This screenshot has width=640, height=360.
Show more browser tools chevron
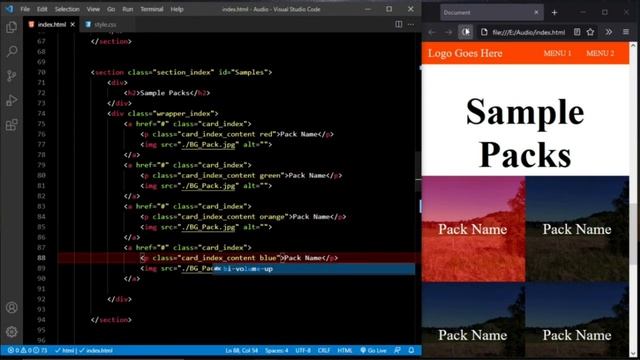[x=609, y=32]
